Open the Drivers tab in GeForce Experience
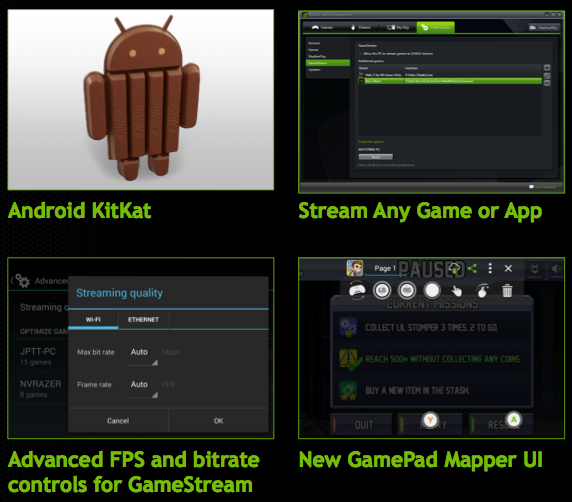The width and height of the screenshot is (572, 502). click(360, 27)
